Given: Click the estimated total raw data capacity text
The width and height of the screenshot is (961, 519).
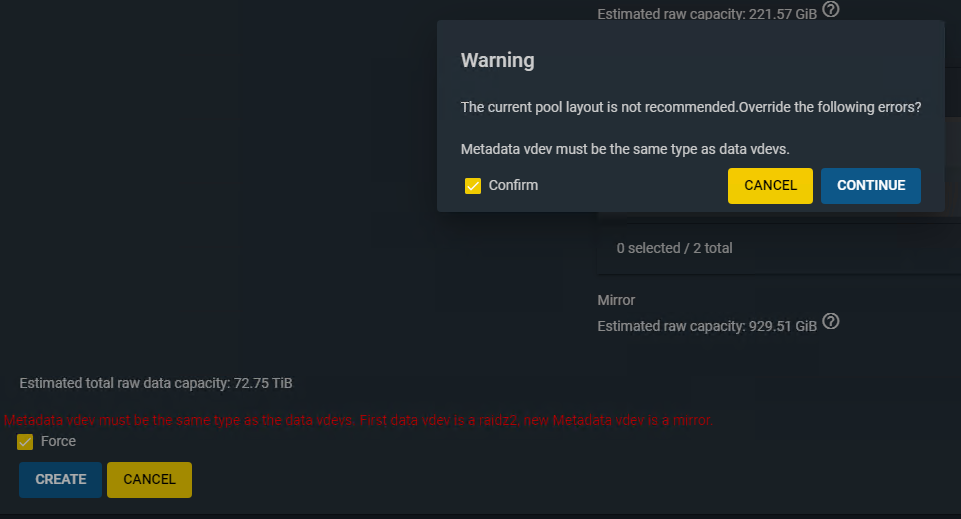Looking at the screenshot, I should pos(156,383).
